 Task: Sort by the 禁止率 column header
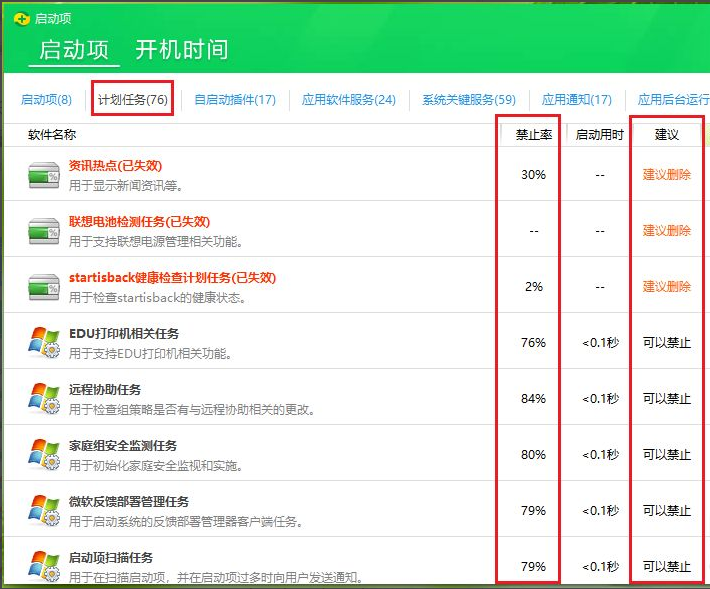[x=533, y=135]
